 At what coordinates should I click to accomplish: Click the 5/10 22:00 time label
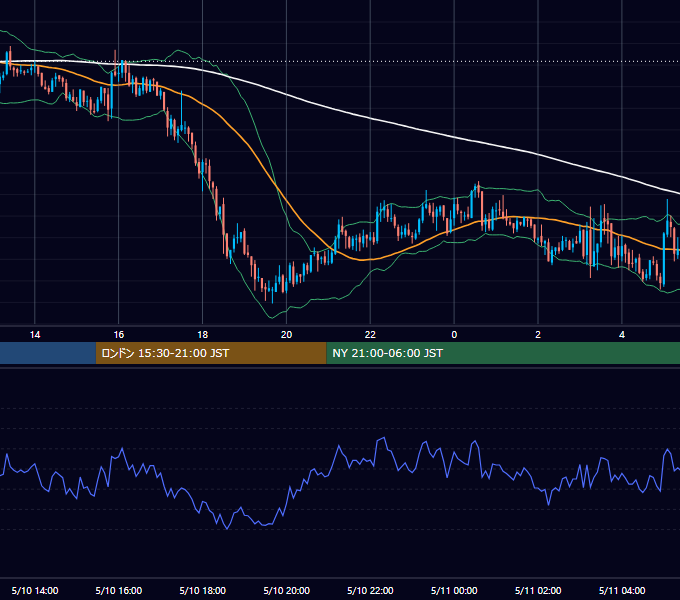tap(370, 590)
